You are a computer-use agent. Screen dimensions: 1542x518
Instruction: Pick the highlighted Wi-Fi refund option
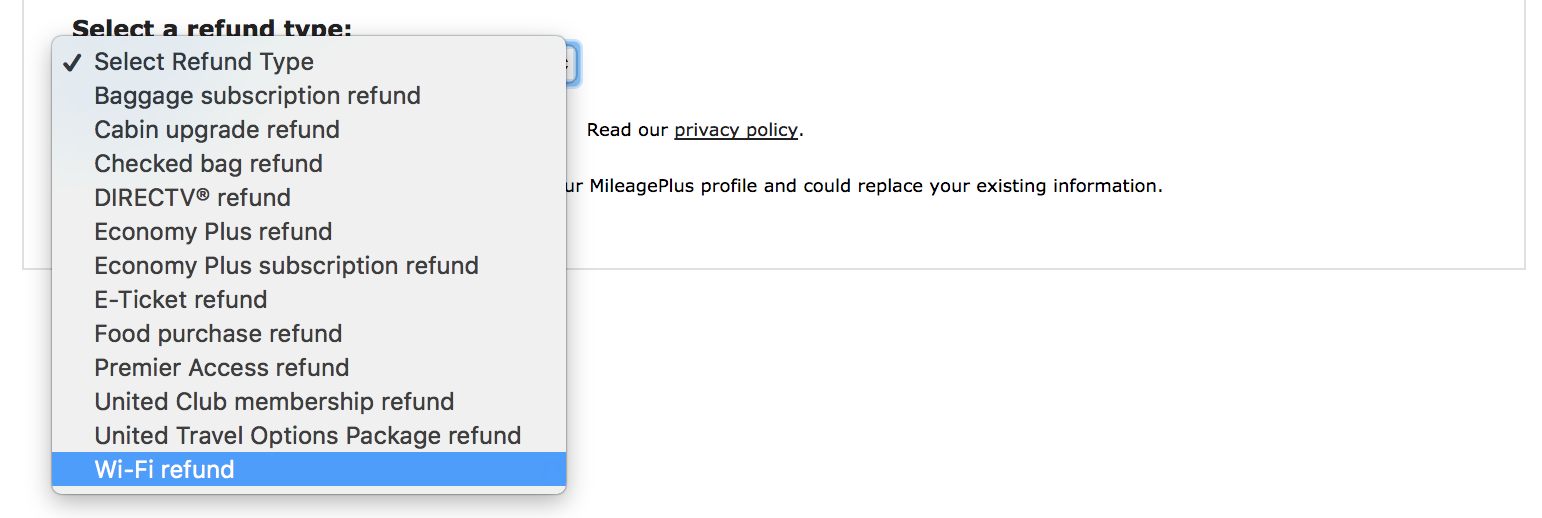coord(164,470)
